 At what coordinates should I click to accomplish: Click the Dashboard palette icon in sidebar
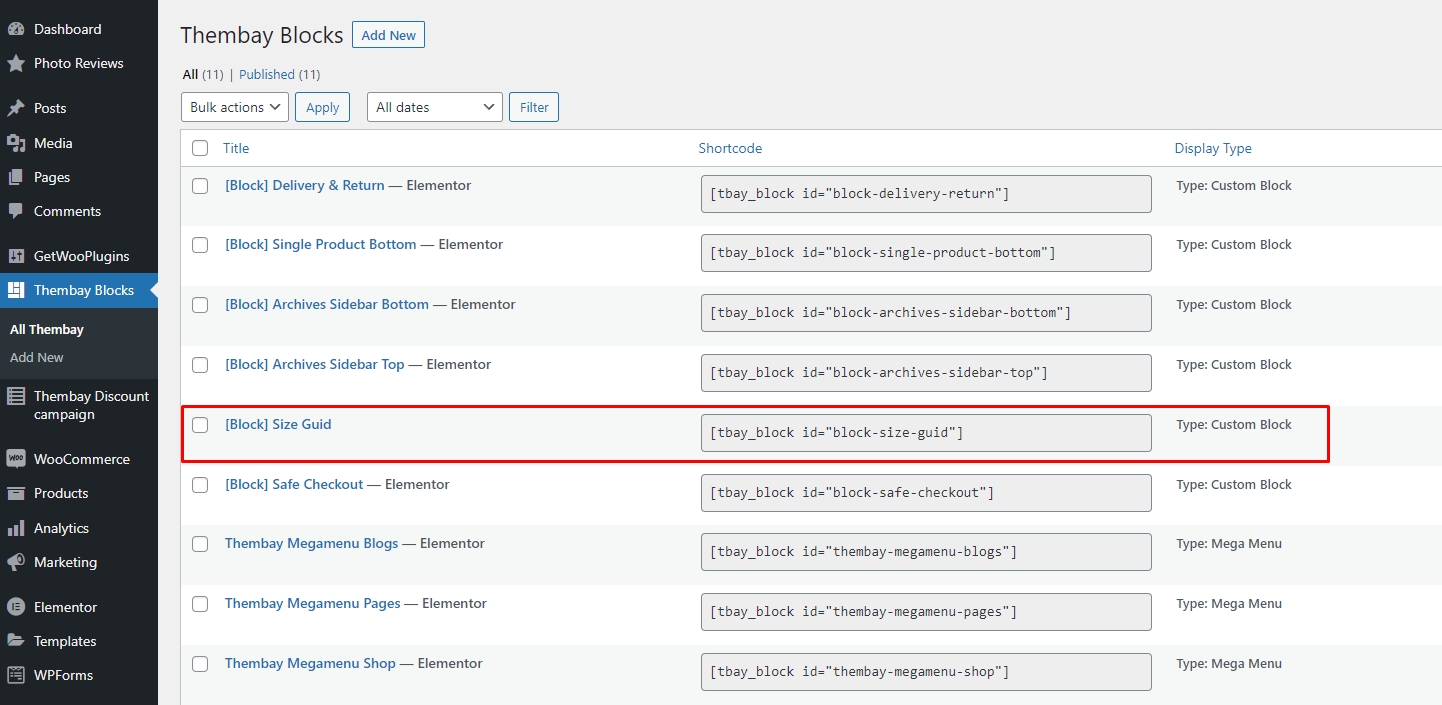16,29
